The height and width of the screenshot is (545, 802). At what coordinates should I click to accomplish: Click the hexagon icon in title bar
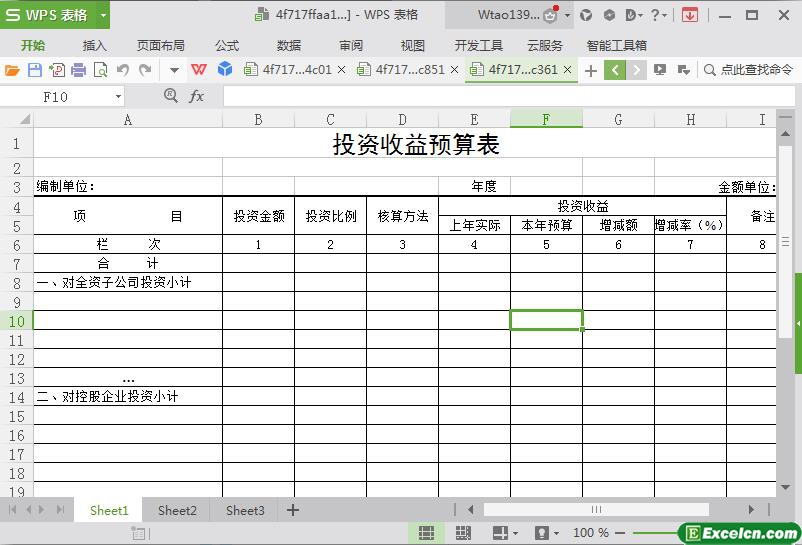click(609, 15)
